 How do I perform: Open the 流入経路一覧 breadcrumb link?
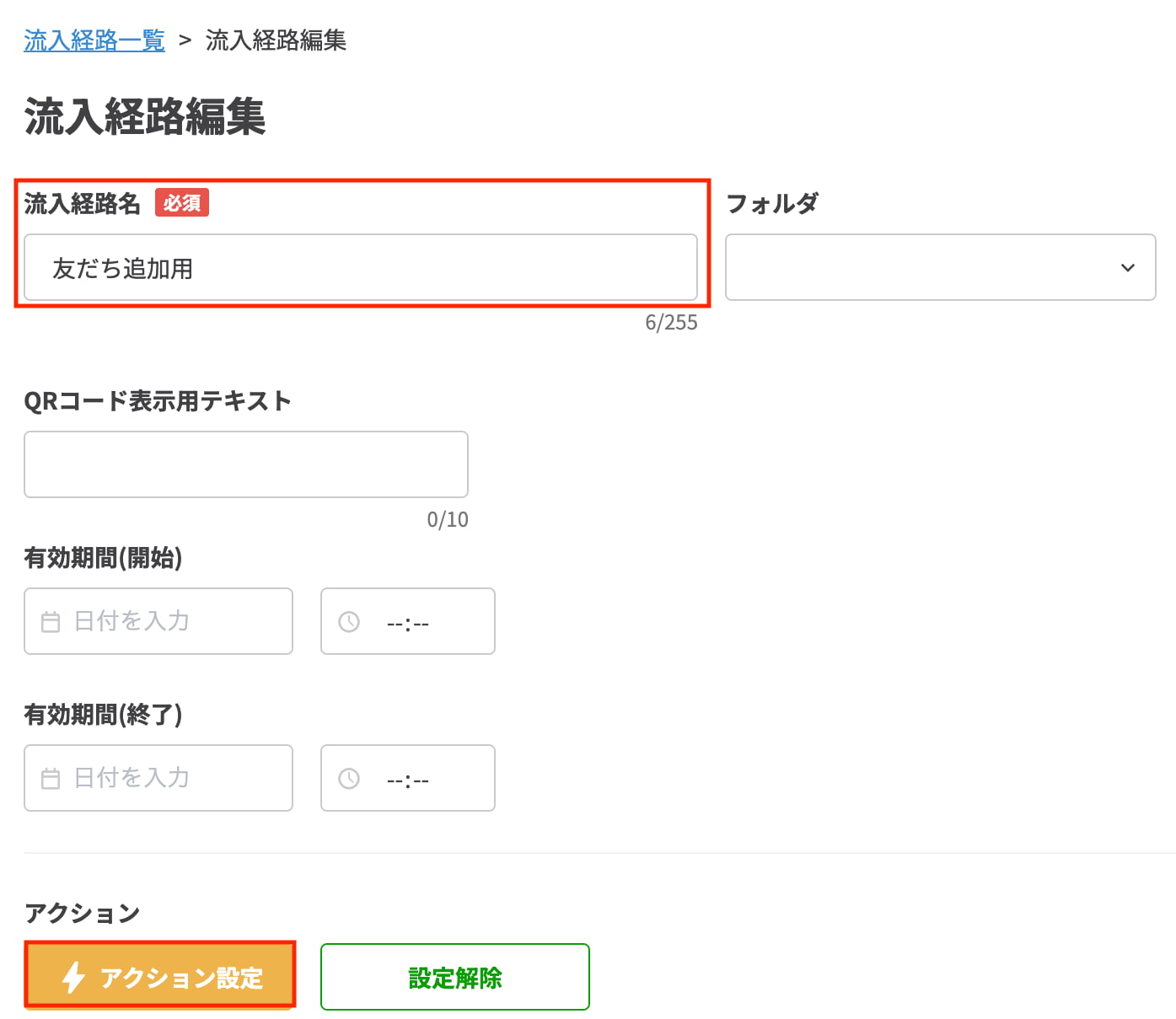pos(94,39)
